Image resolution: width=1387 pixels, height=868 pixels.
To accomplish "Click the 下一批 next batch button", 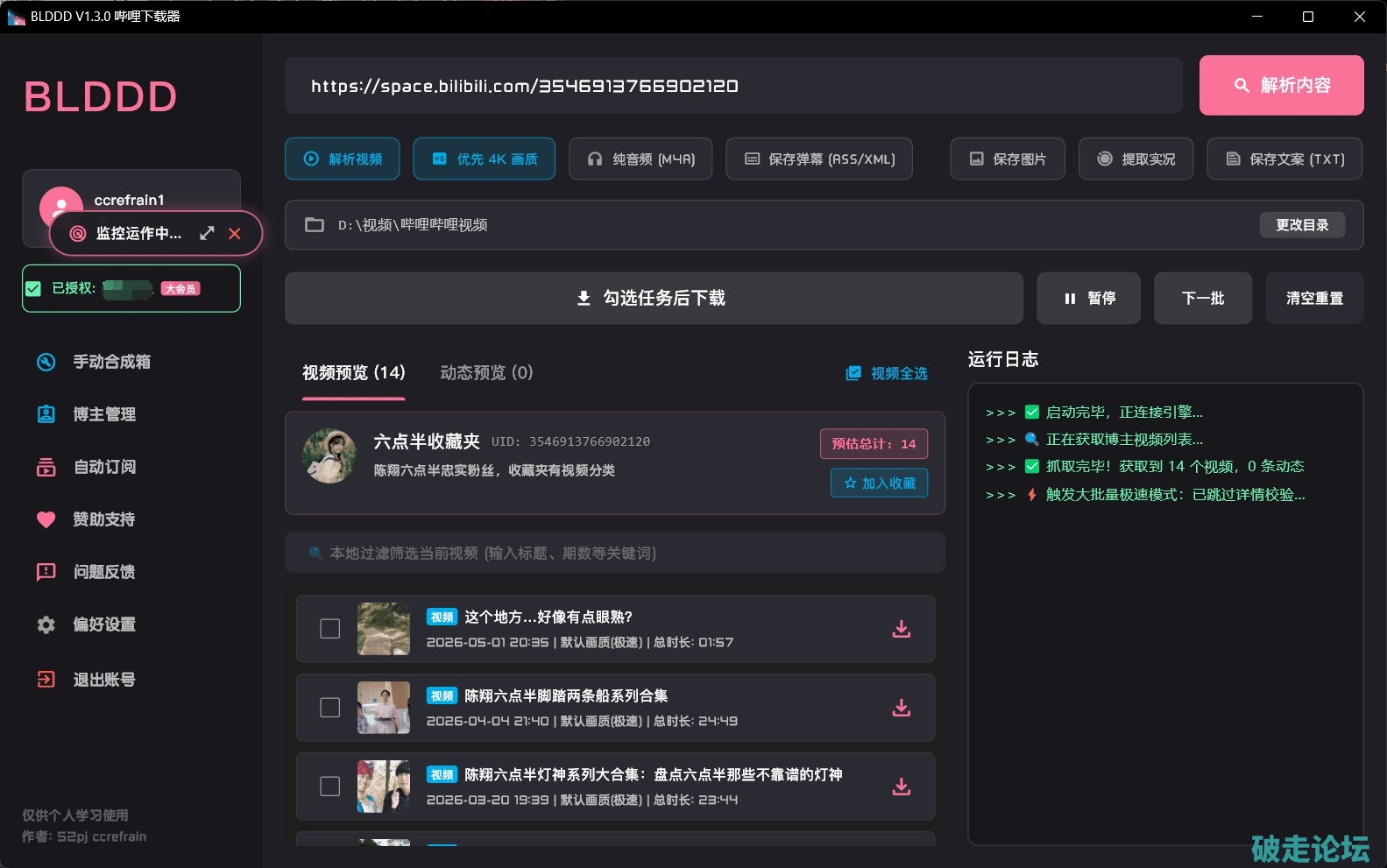I will pos(1203,298).
